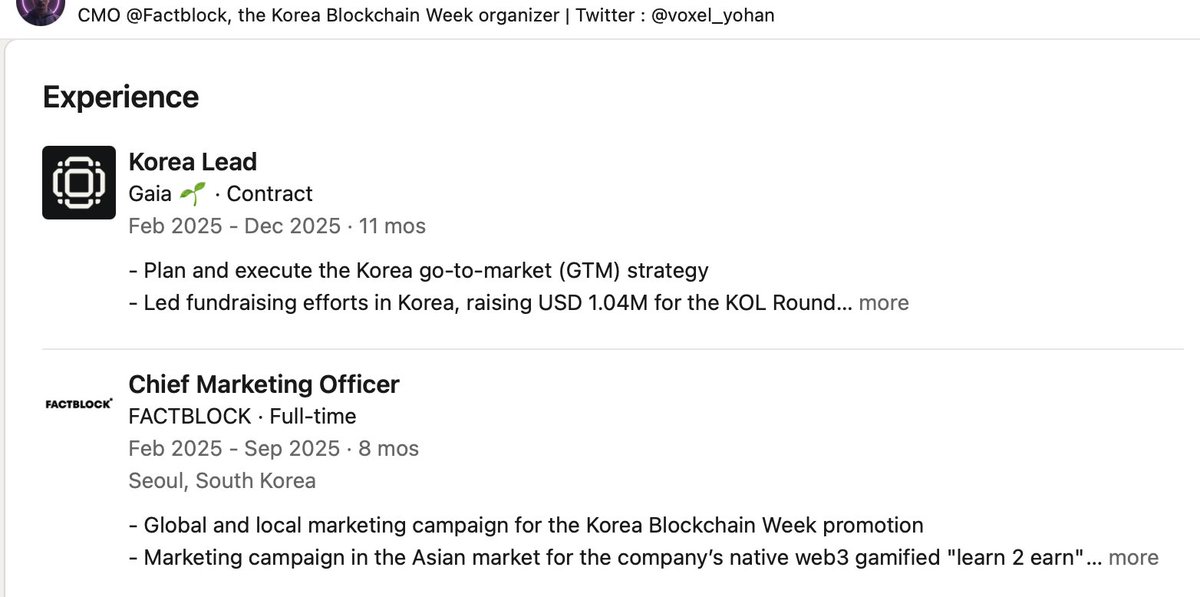Expand the Chief Marketing Officer description with "more"

pos(1133,558)
